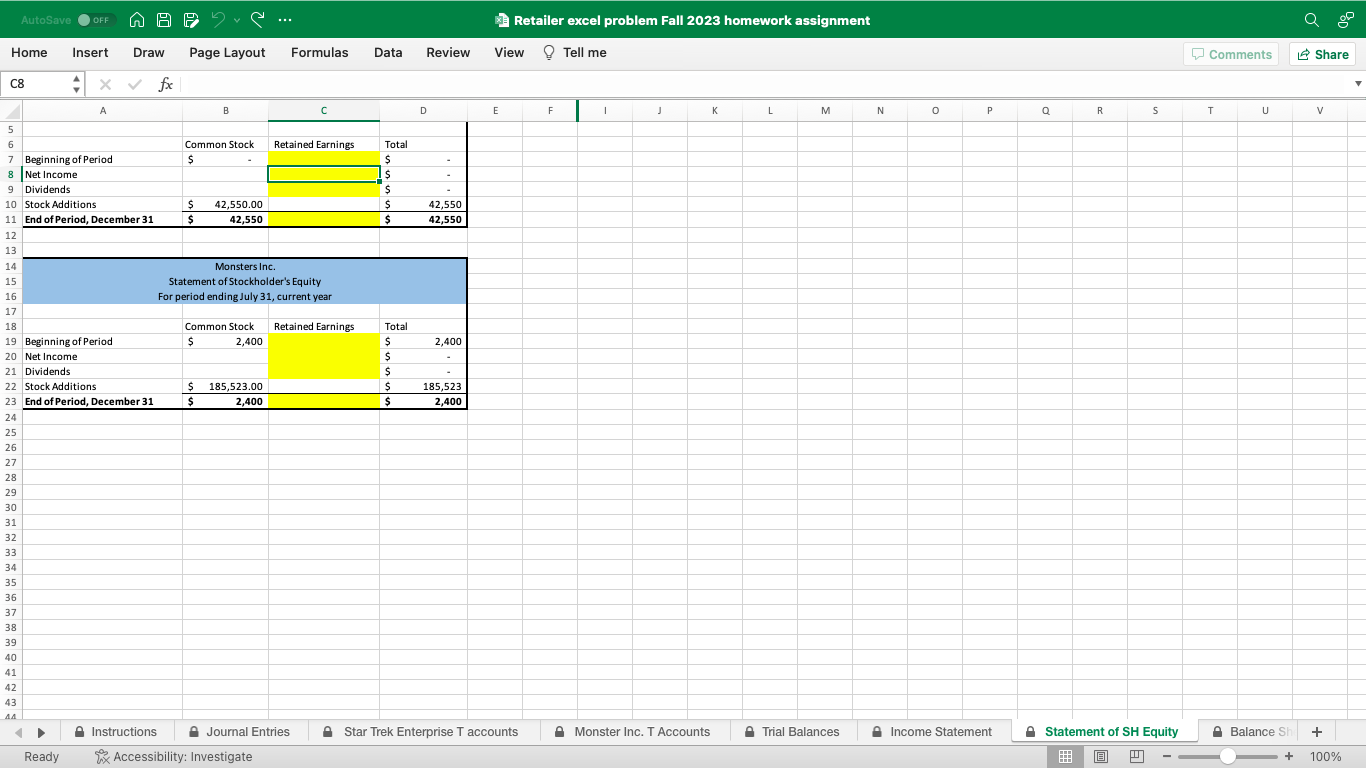Select column C header
This screenshot has width=1366, height=768.
[323, 111]
